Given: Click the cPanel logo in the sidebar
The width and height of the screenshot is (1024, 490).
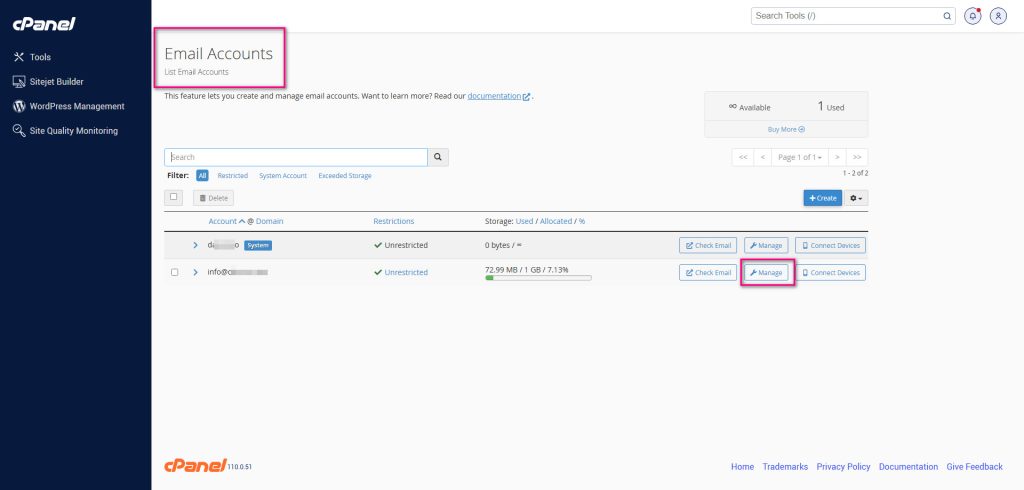Looking at the screenshot, I should pyautogui.click(x=44, y=24).
